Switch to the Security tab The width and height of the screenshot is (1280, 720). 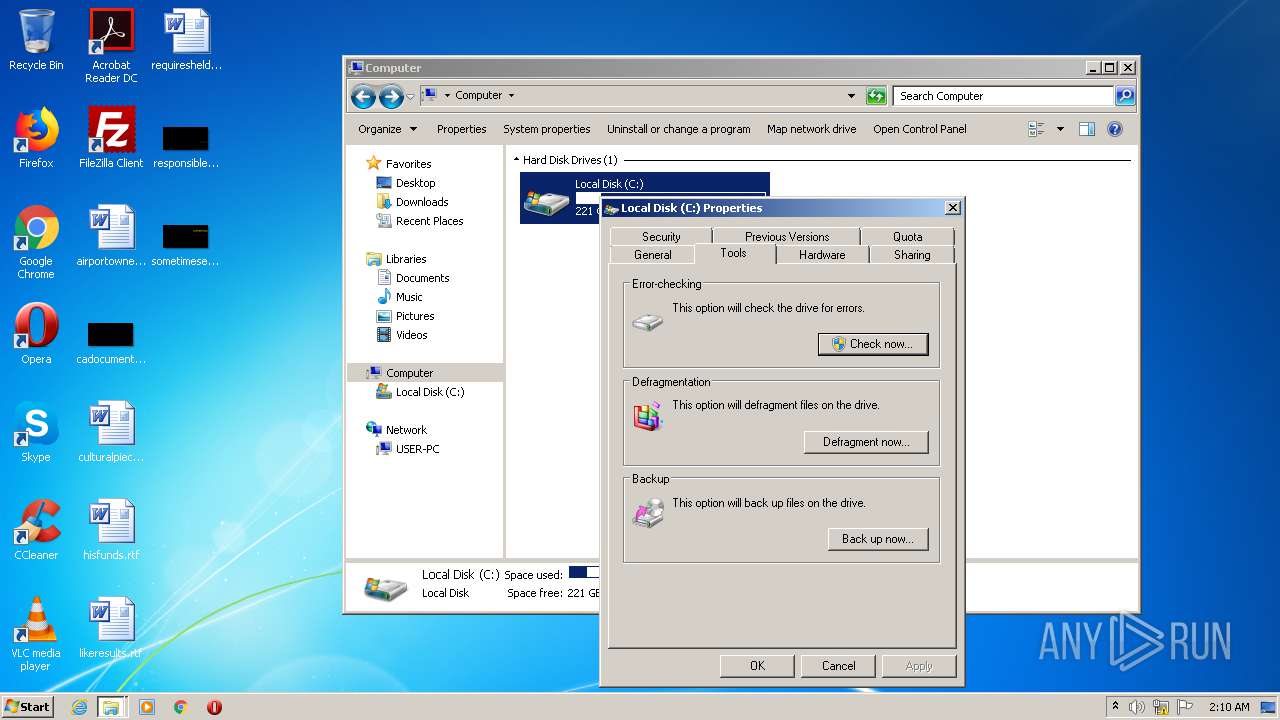(661, 237)
